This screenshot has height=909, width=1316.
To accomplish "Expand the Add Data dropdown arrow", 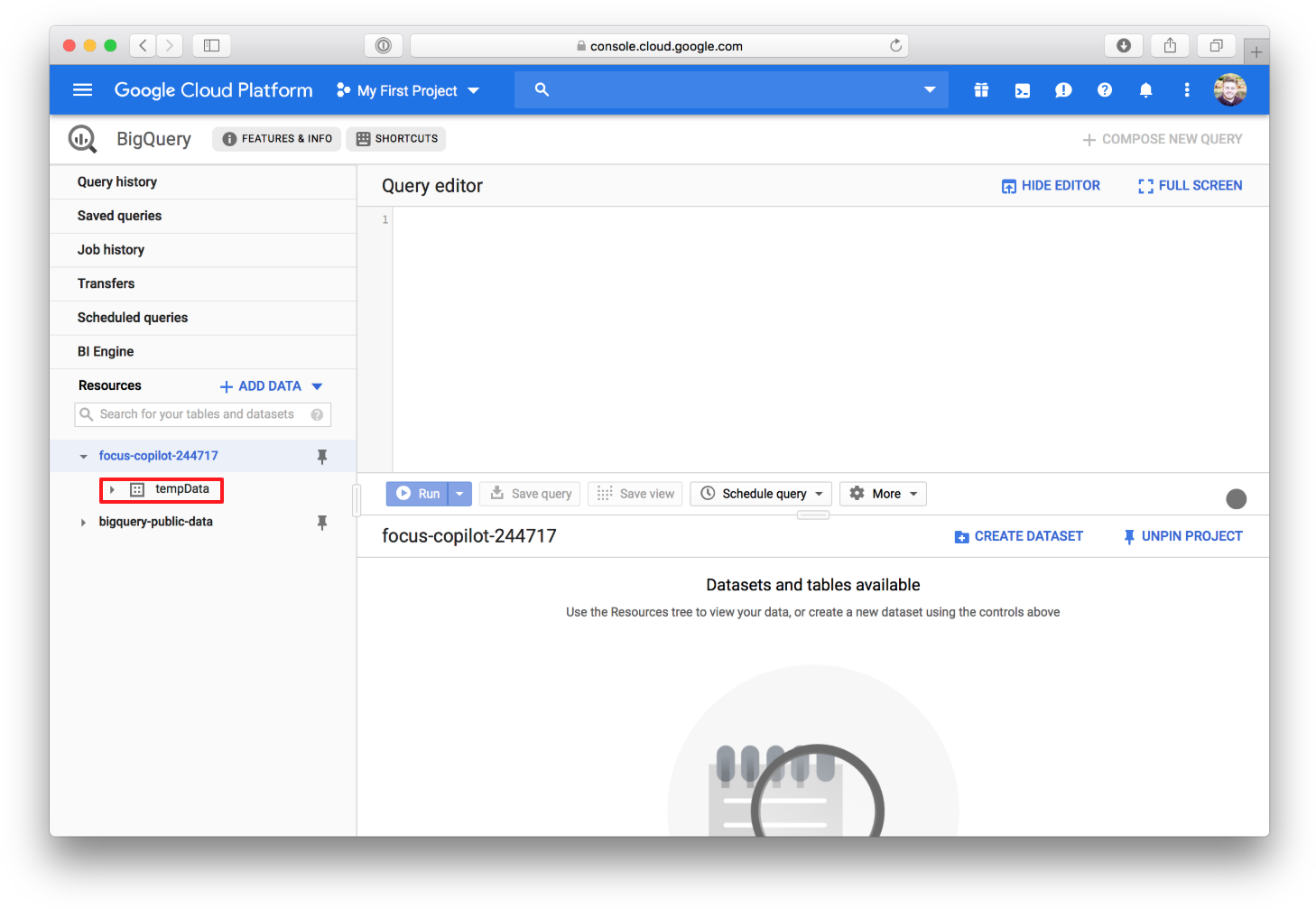I will [x=317, y=386].
